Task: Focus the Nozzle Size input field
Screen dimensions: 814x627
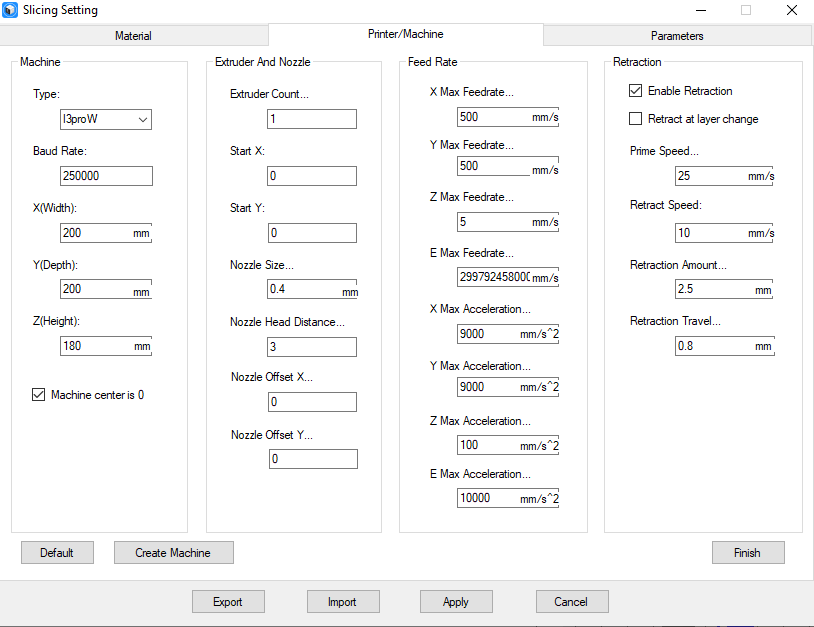Action: (304, 289)
